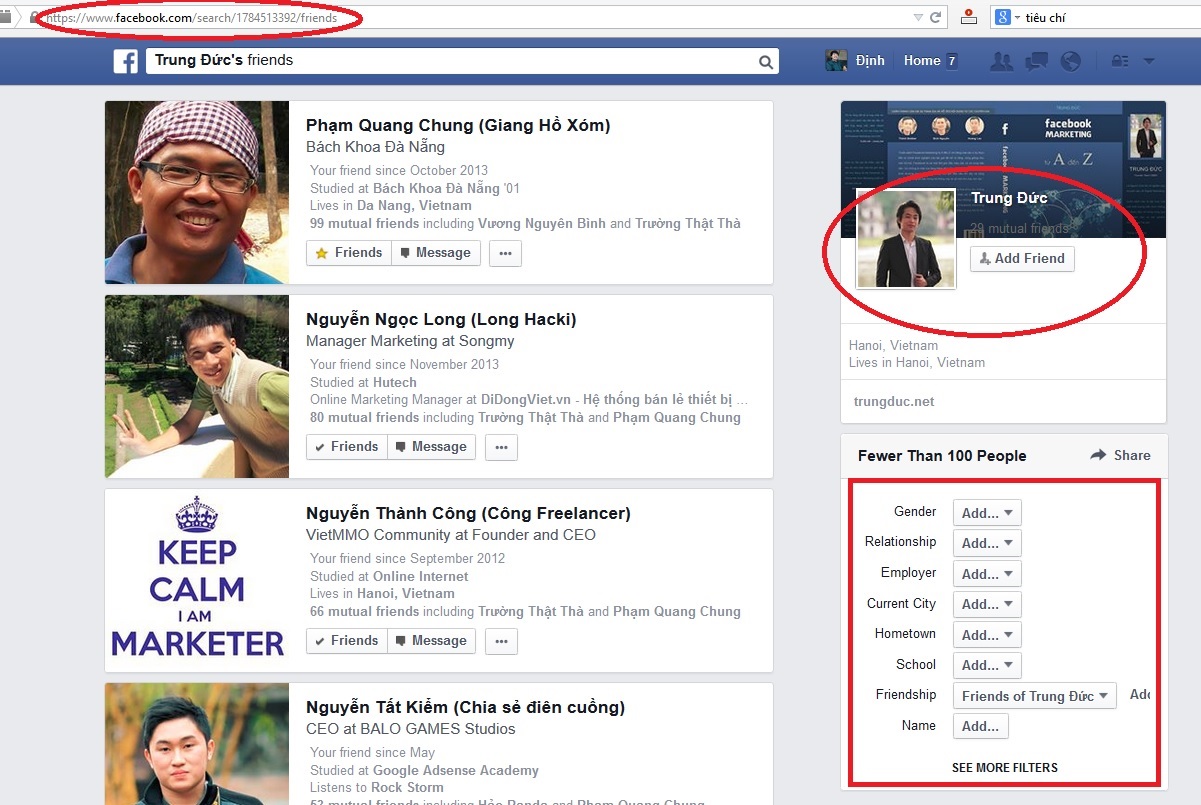This screenshot has width=1201, height=805.
Task: Message Nguyễn Thành Công
Action: click(x=432, y=641)
